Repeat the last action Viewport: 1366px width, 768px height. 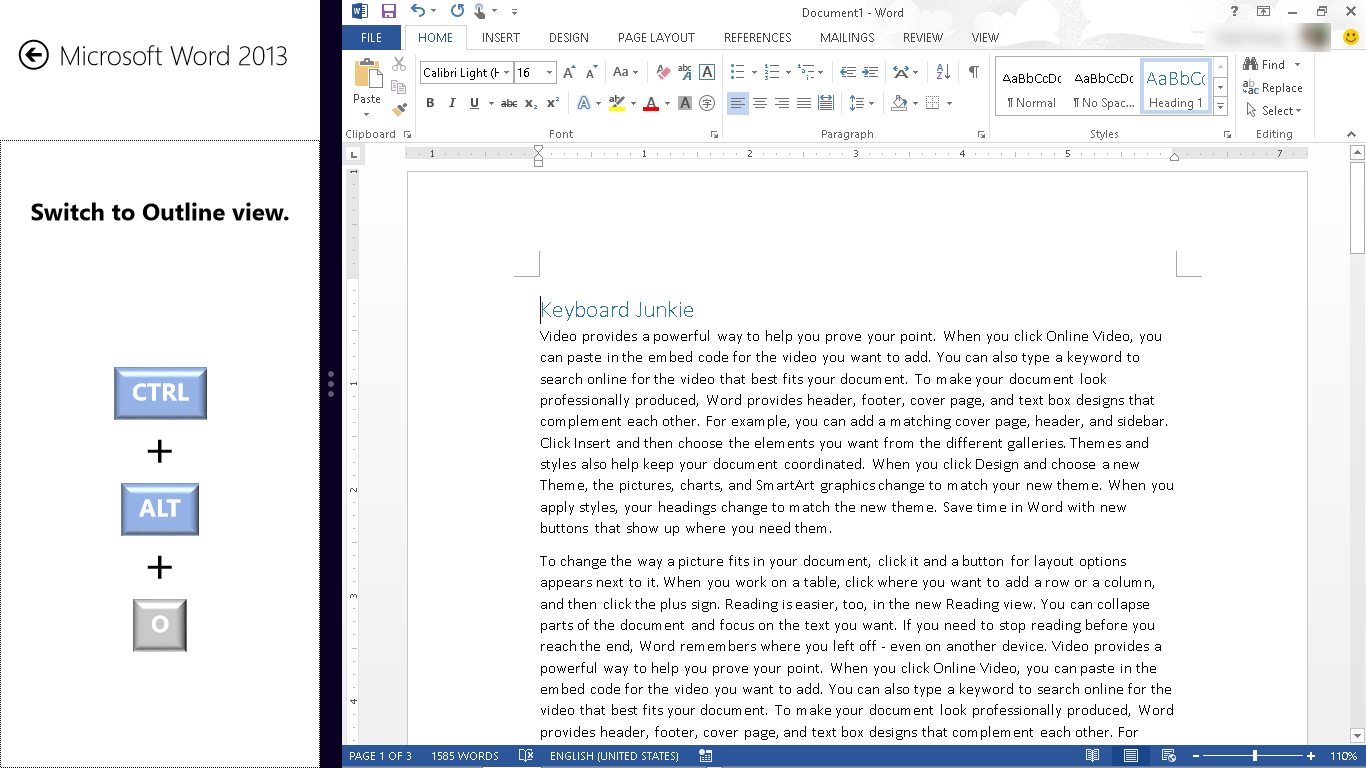pos(457,12)
